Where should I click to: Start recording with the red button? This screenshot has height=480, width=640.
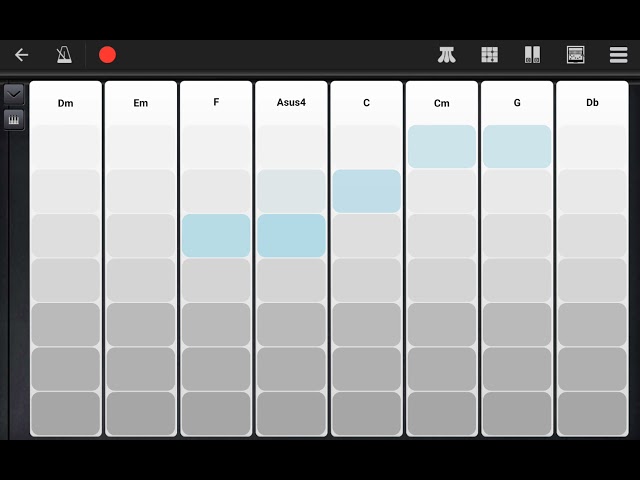tap(107, 55)
